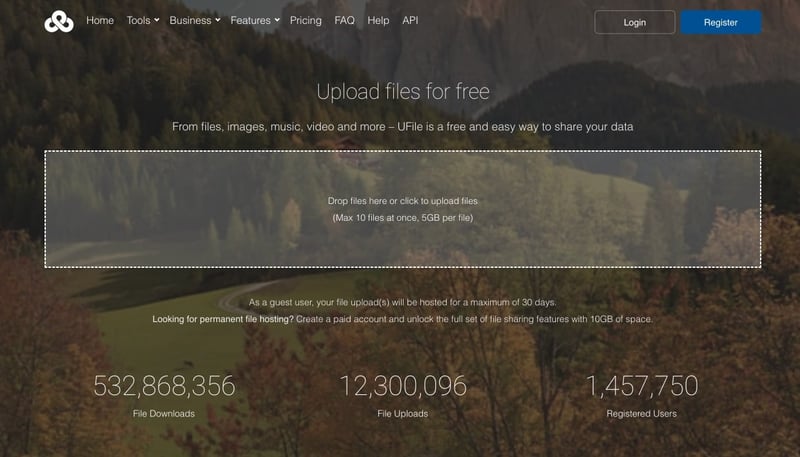Open the Help menu item
800x457 pixels.
(x=378, y=20)
